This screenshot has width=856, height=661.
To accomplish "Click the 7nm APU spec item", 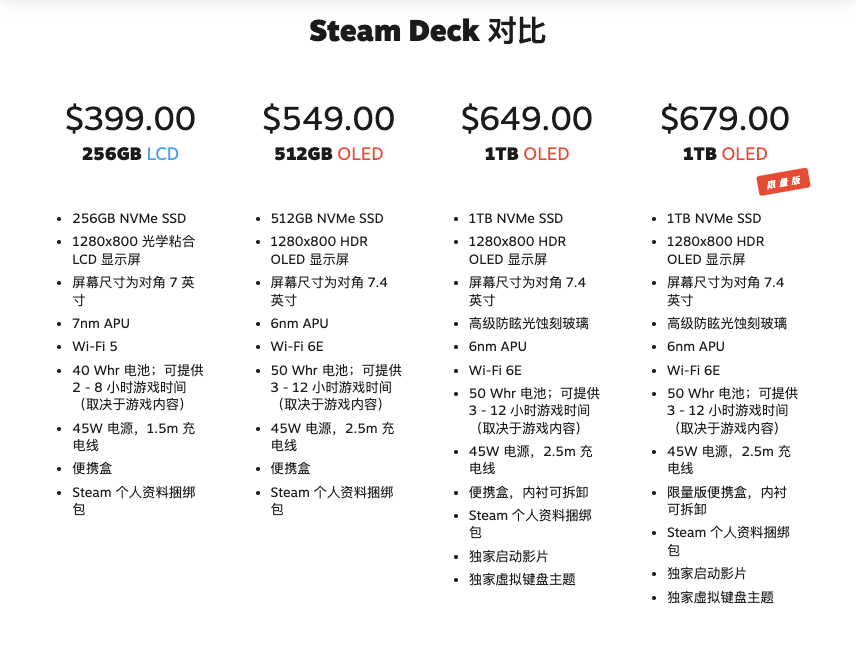I will [x=101, y=323].
